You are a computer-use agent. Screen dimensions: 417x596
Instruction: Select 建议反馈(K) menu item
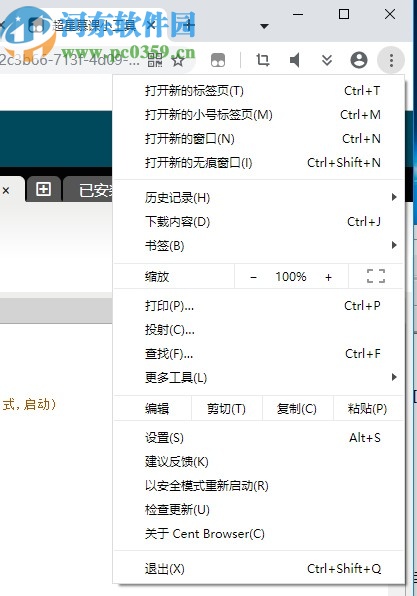coord(258,461)
